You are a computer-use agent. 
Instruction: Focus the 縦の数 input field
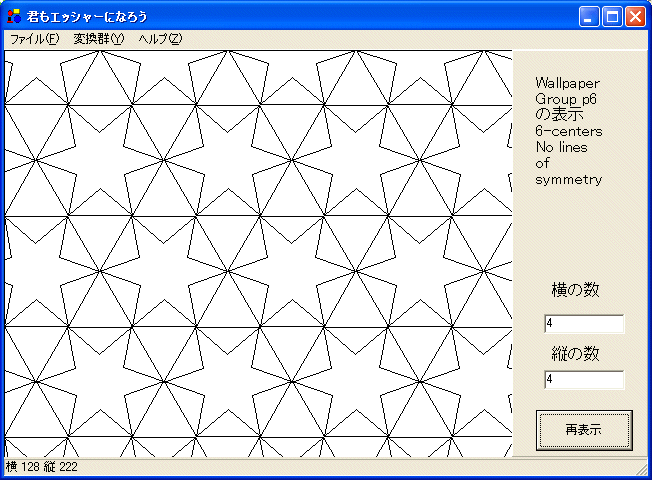[x=584, y=380]
